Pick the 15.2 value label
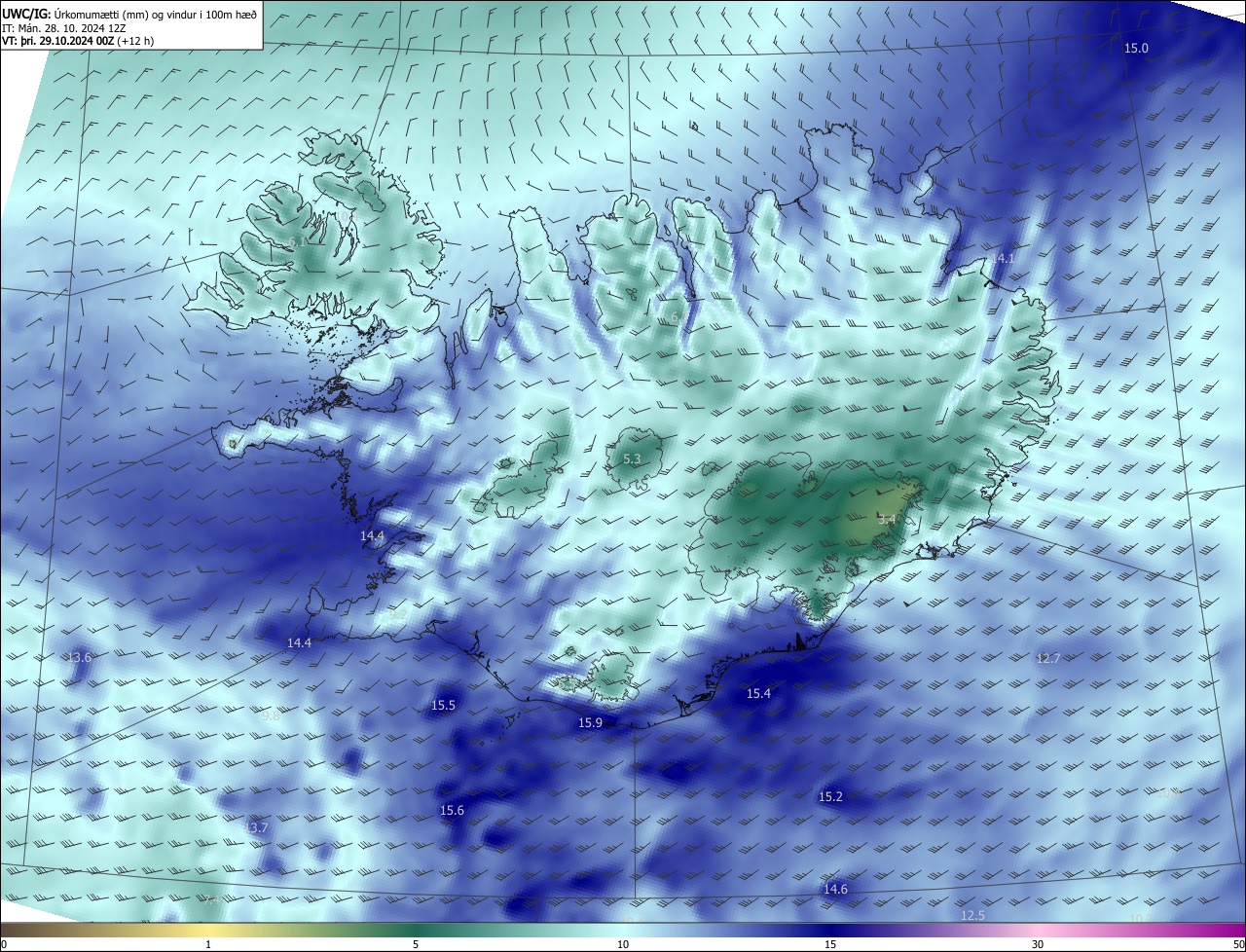 (x=830, y=796)
